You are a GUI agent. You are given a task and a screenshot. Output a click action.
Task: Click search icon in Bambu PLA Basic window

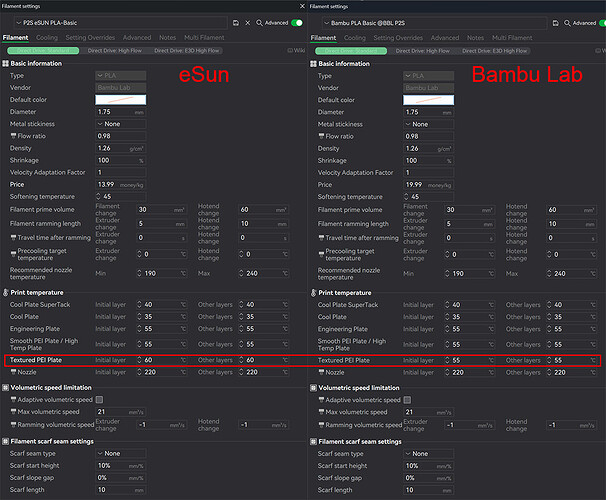[567, 23]
